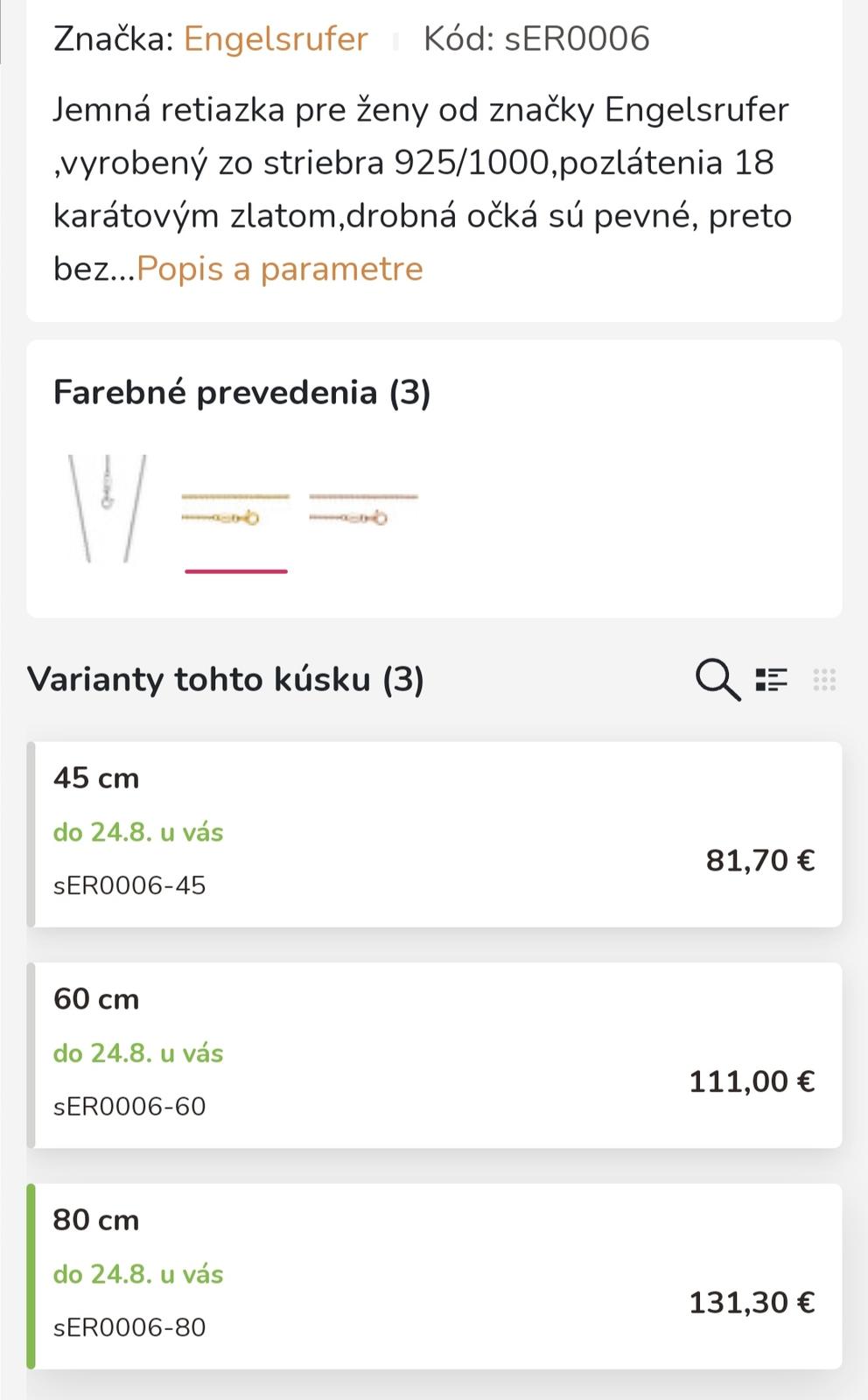The width and height of the screenshot is (868, 1400).
Task: Click the magnifier search icon for variants
Action: [x=717, y=680]
